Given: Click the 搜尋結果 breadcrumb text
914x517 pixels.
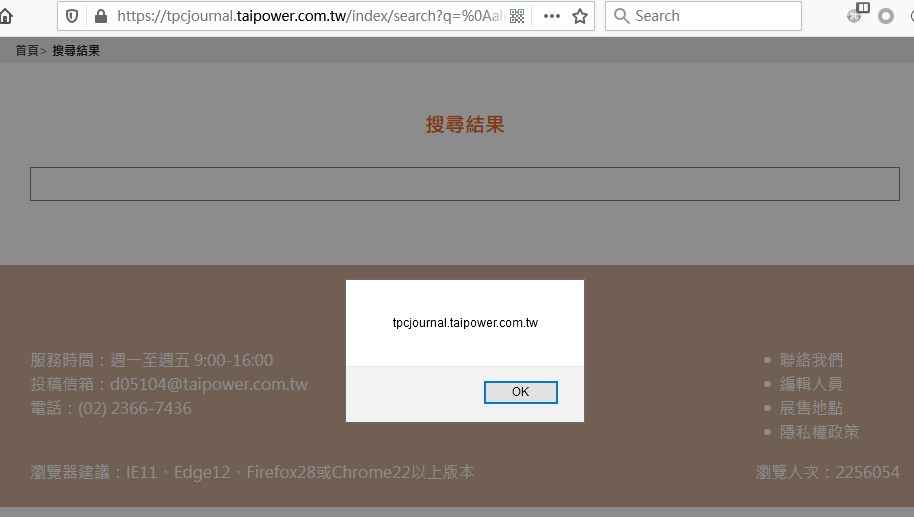Looking at the screenshot, I should (76, 51).
